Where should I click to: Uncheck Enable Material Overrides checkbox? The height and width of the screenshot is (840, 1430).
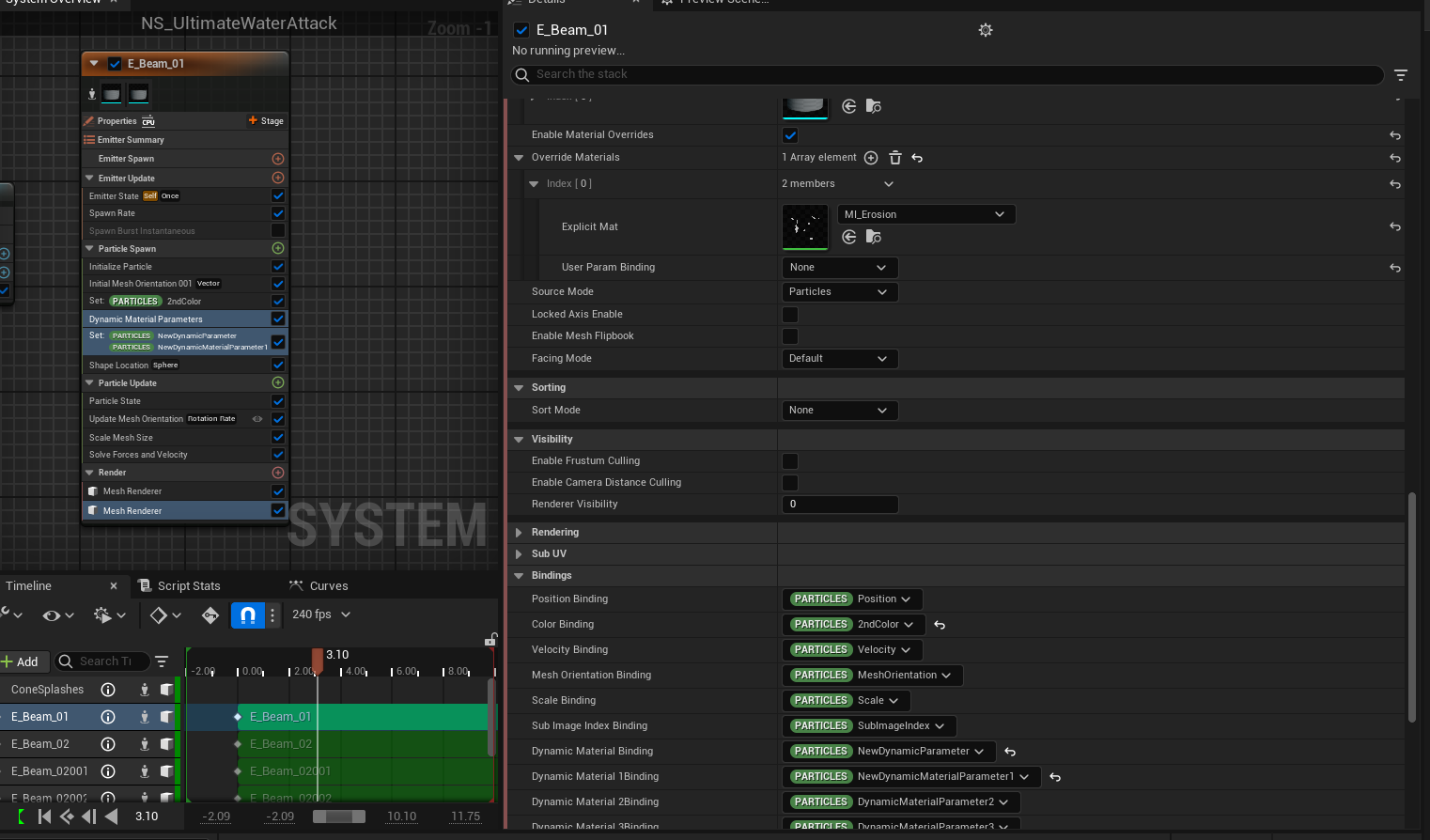[x=790, y=135]
